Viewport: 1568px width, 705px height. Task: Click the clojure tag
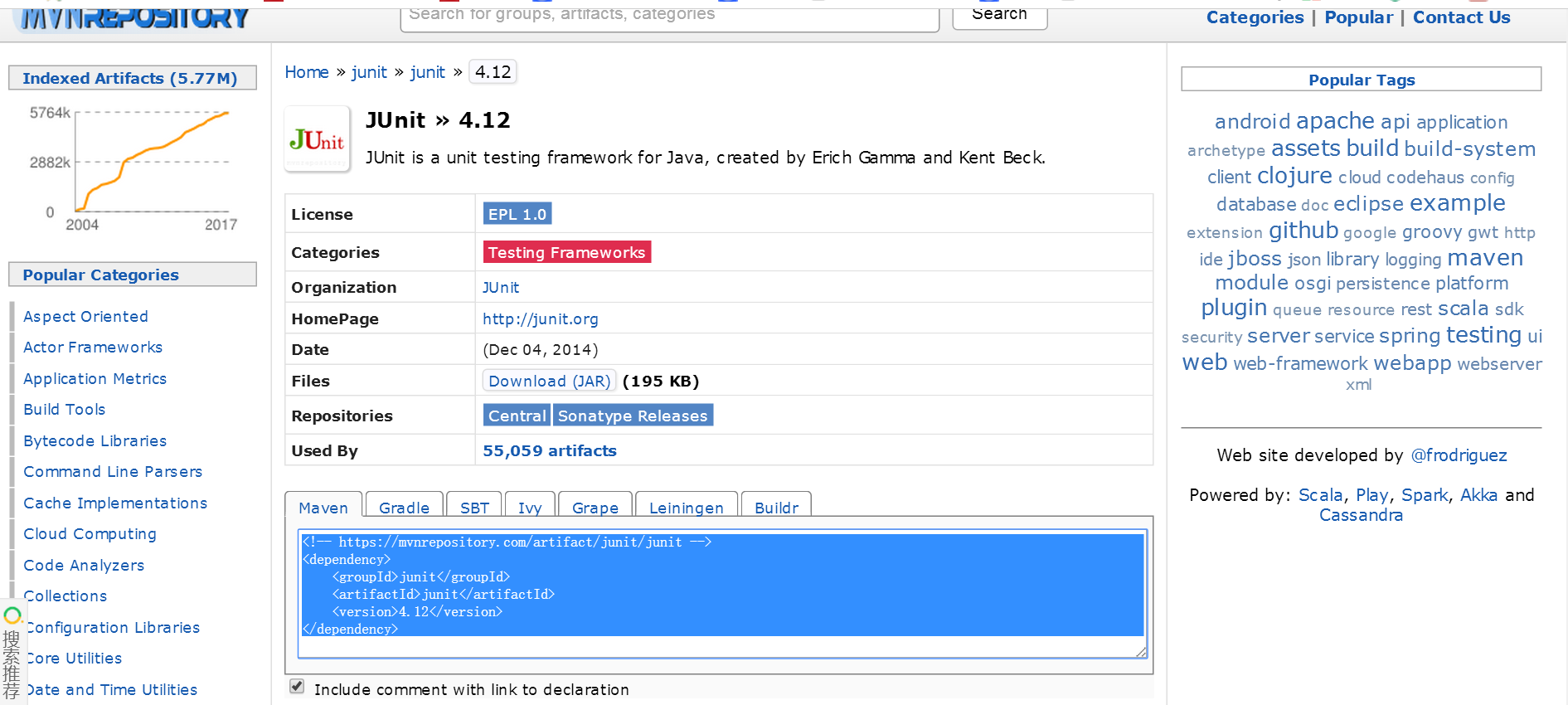click(x=1294, y=176)
